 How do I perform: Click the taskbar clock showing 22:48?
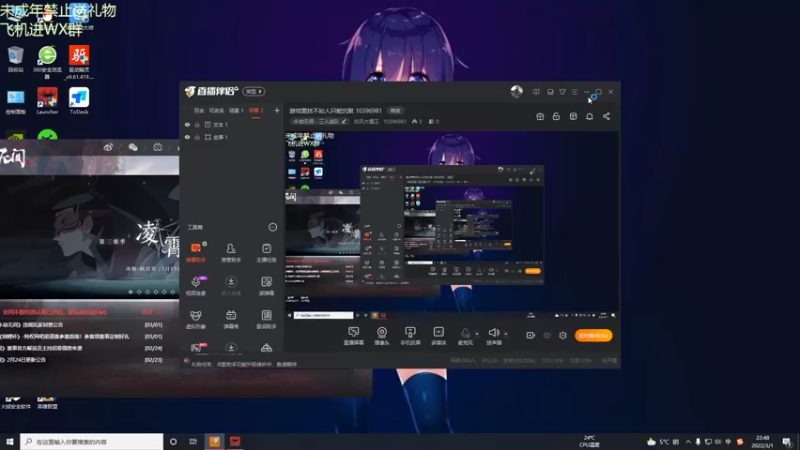point(762,441)
